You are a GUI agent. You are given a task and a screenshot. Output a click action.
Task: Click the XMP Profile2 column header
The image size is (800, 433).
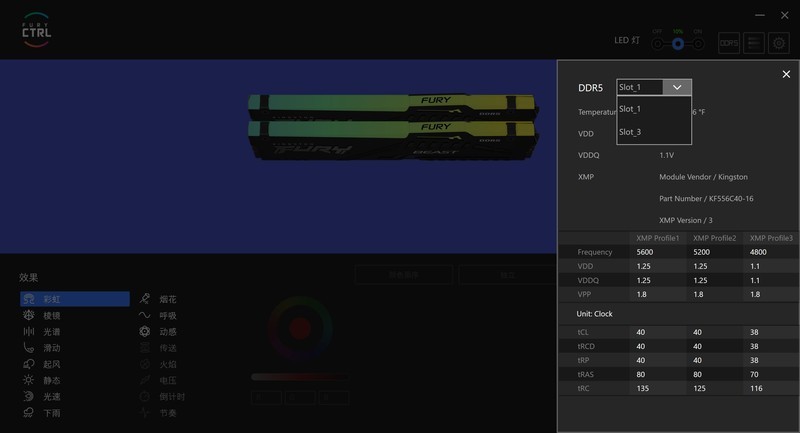714,238
